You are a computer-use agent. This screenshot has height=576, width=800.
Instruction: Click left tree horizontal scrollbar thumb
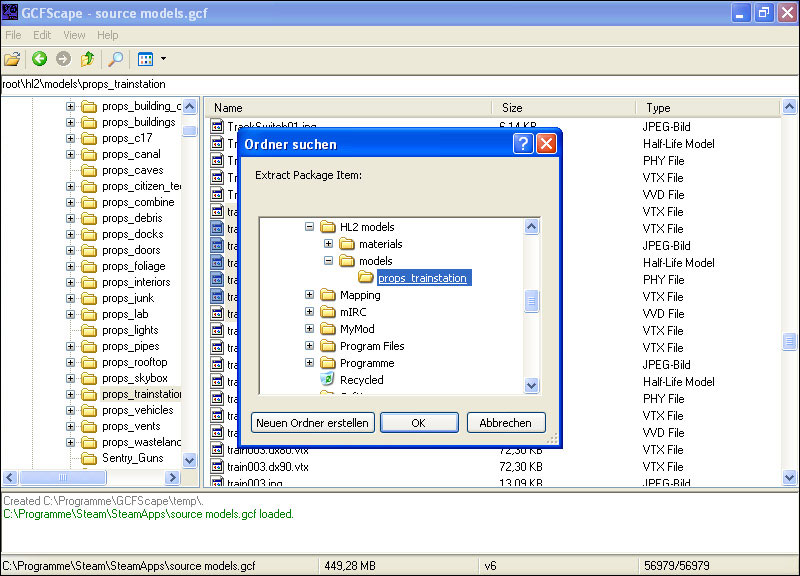tap(63, 478)
